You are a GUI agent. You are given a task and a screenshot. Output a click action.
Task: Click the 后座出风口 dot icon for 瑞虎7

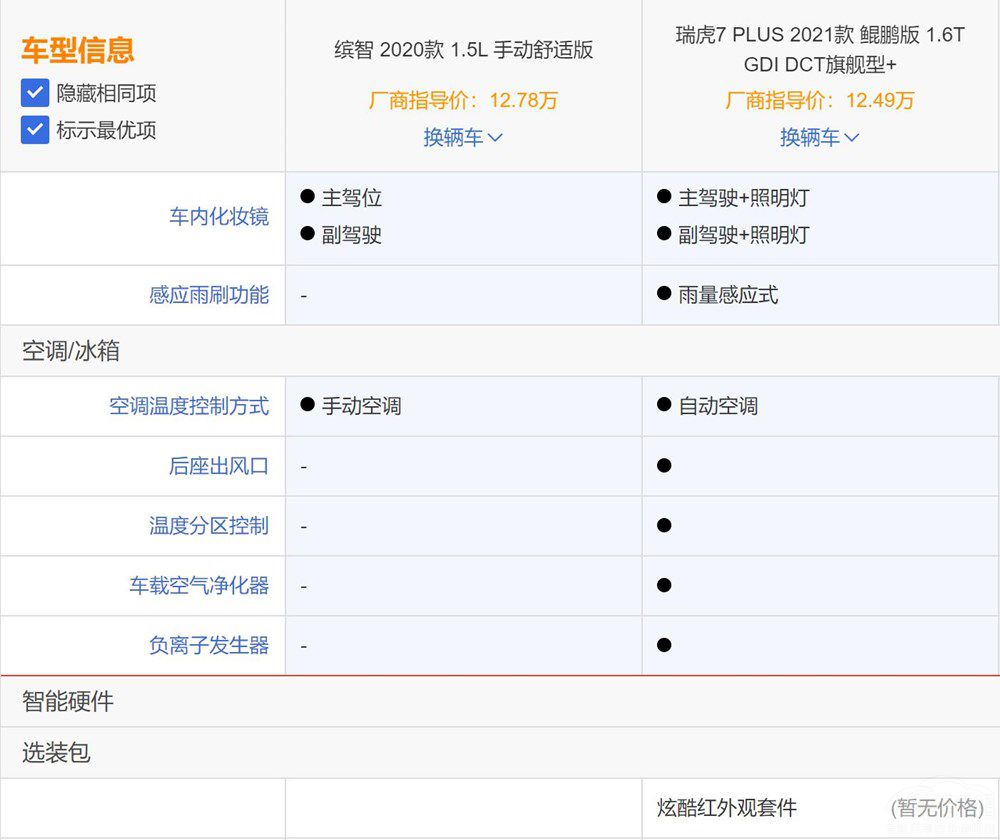pyautogui.click(x=664, y=466)
